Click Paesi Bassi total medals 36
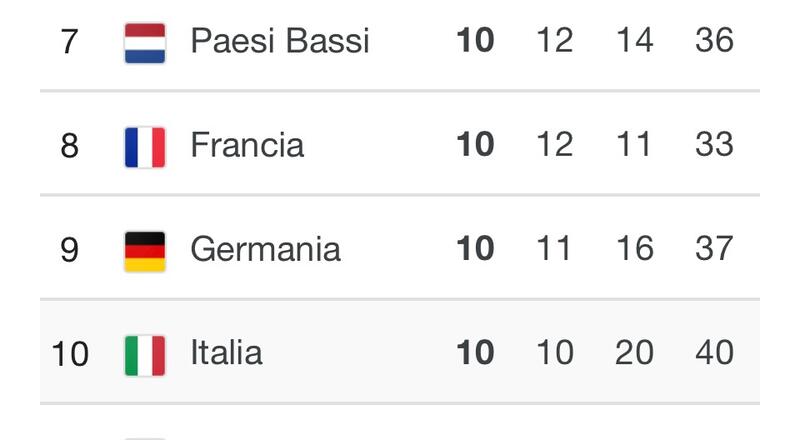Screen dimensions: 800x440 coord(714,41)
